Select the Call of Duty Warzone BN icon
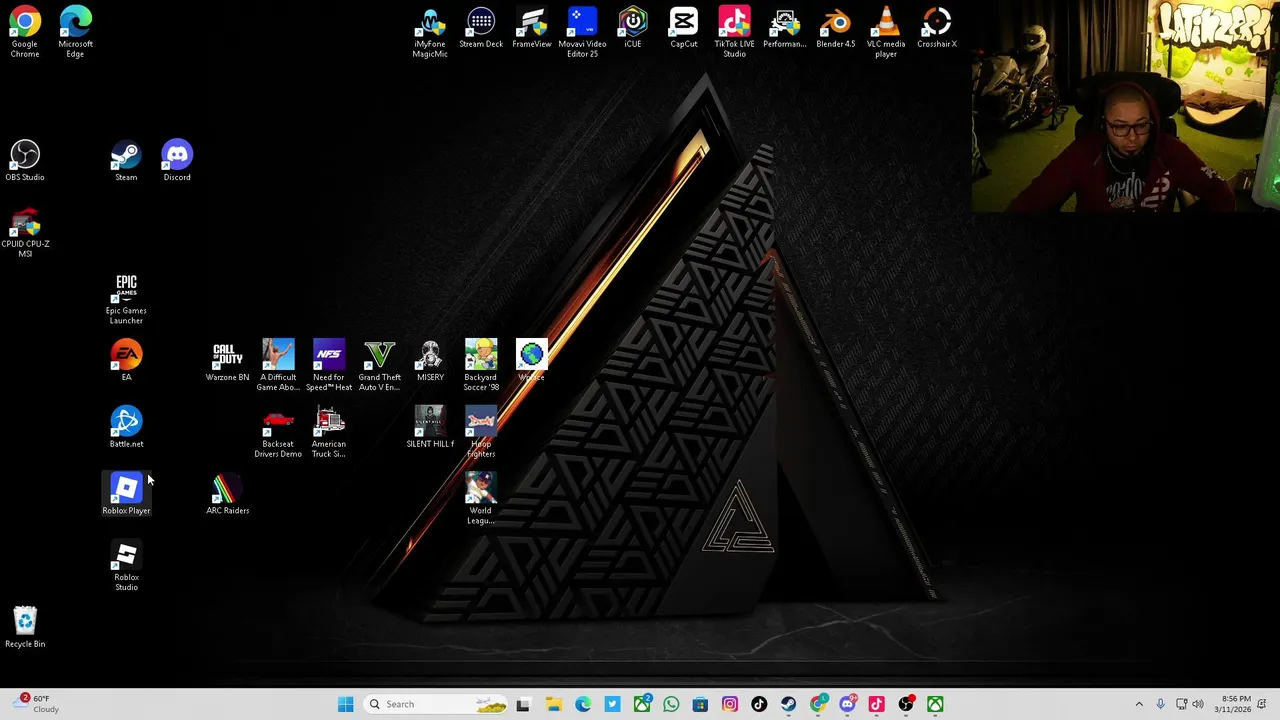The height and width of the screenshot is (720, 1280). coord(227,360)
